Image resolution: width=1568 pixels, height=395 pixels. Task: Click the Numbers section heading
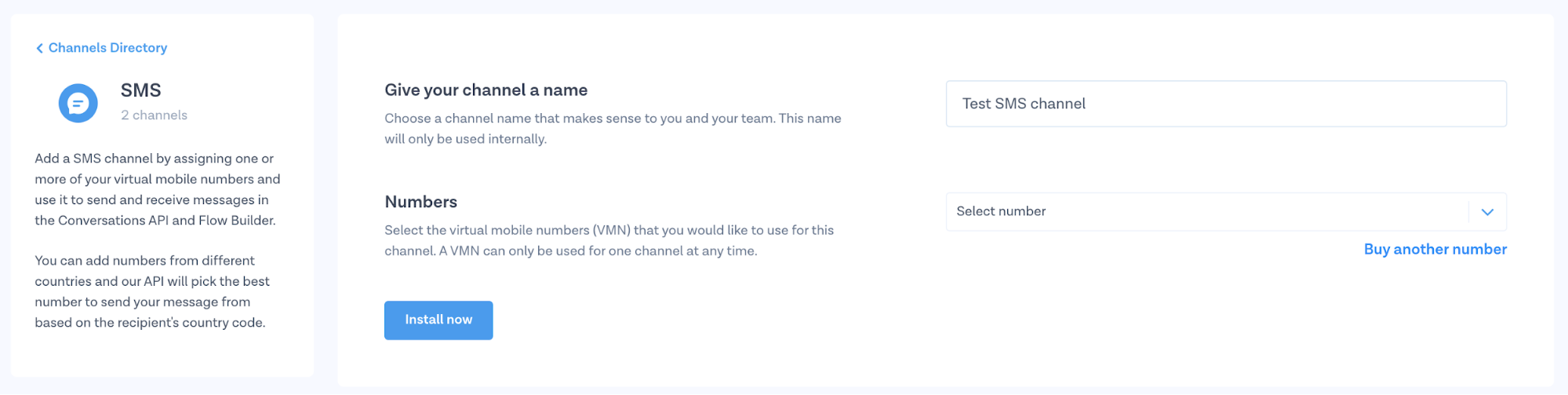(x=420, y=202)
